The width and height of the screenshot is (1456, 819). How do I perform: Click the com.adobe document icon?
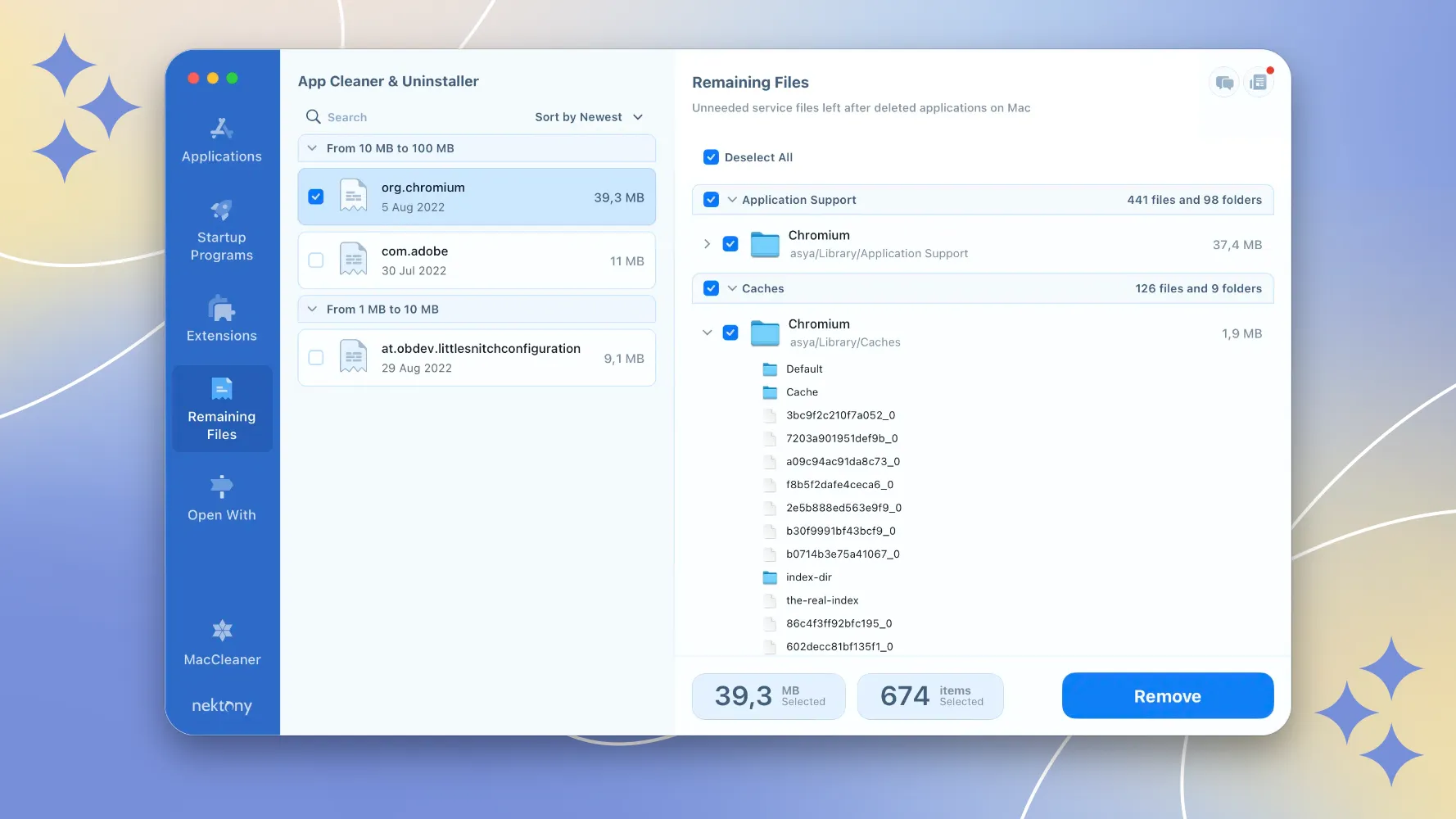353,260
